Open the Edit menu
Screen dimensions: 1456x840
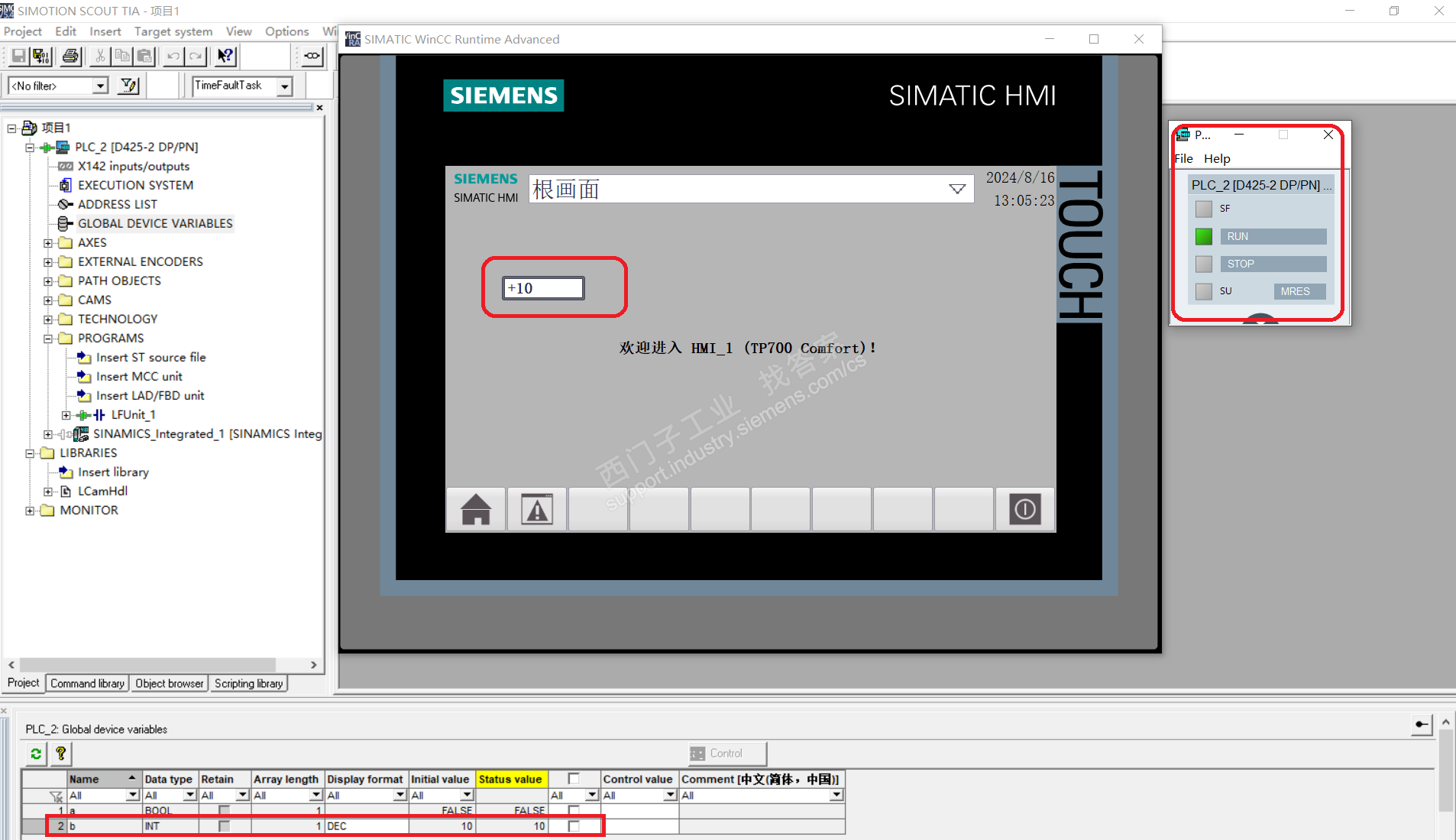66,31
